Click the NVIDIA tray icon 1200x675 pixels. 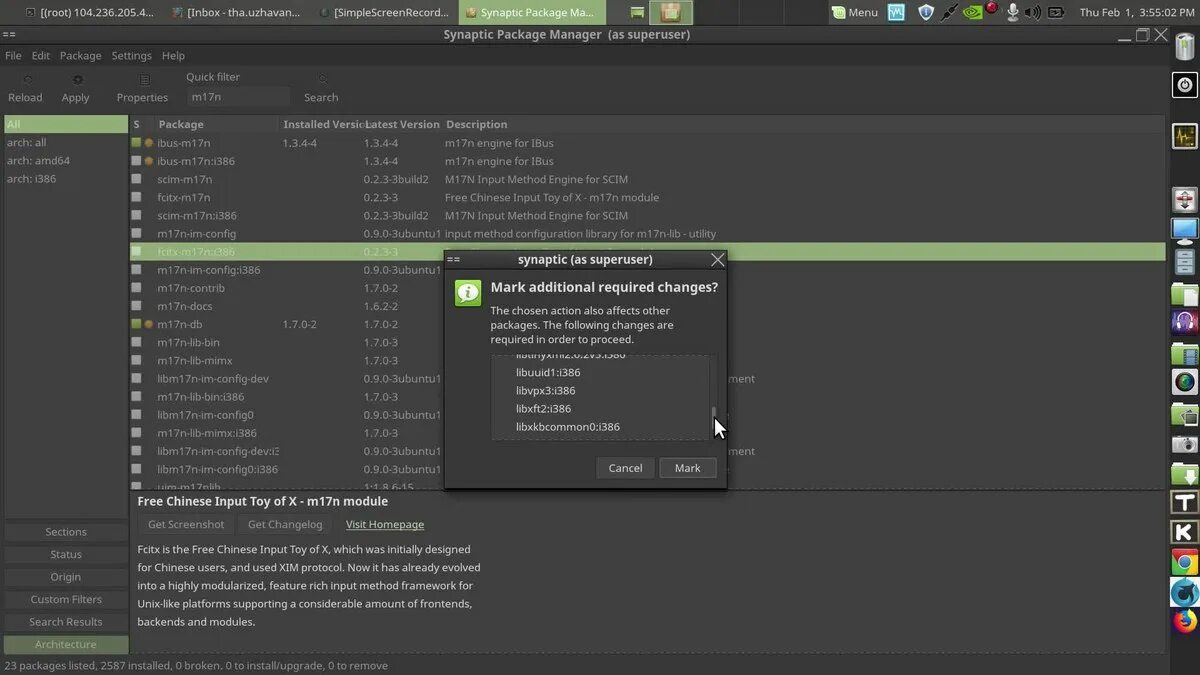[x=971, y=12]
